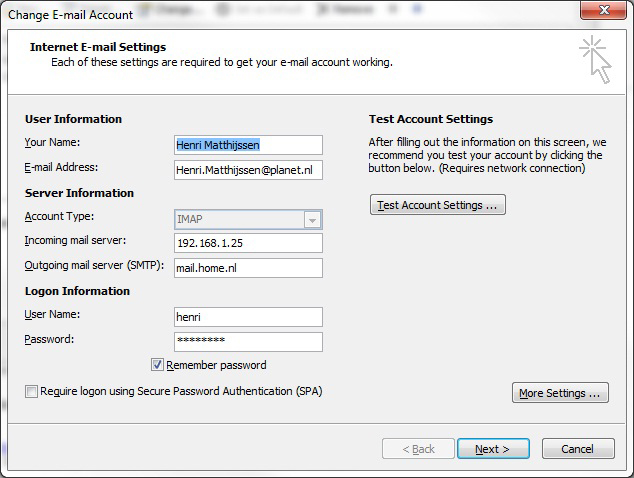Click the Change E-mail Account title bar
Screen dimensions: 634x478
click(283, 13)
